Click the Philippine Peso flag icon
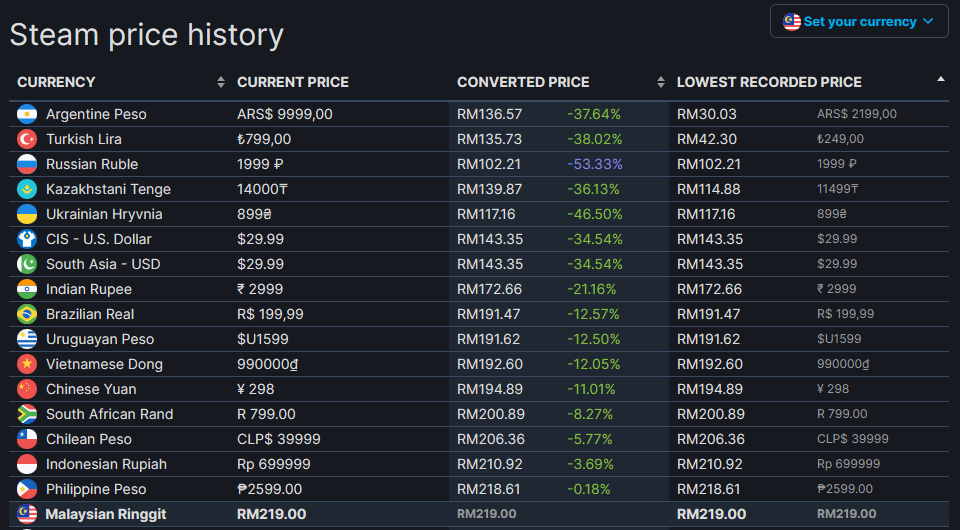960x530 pixels. click(27, 489)
